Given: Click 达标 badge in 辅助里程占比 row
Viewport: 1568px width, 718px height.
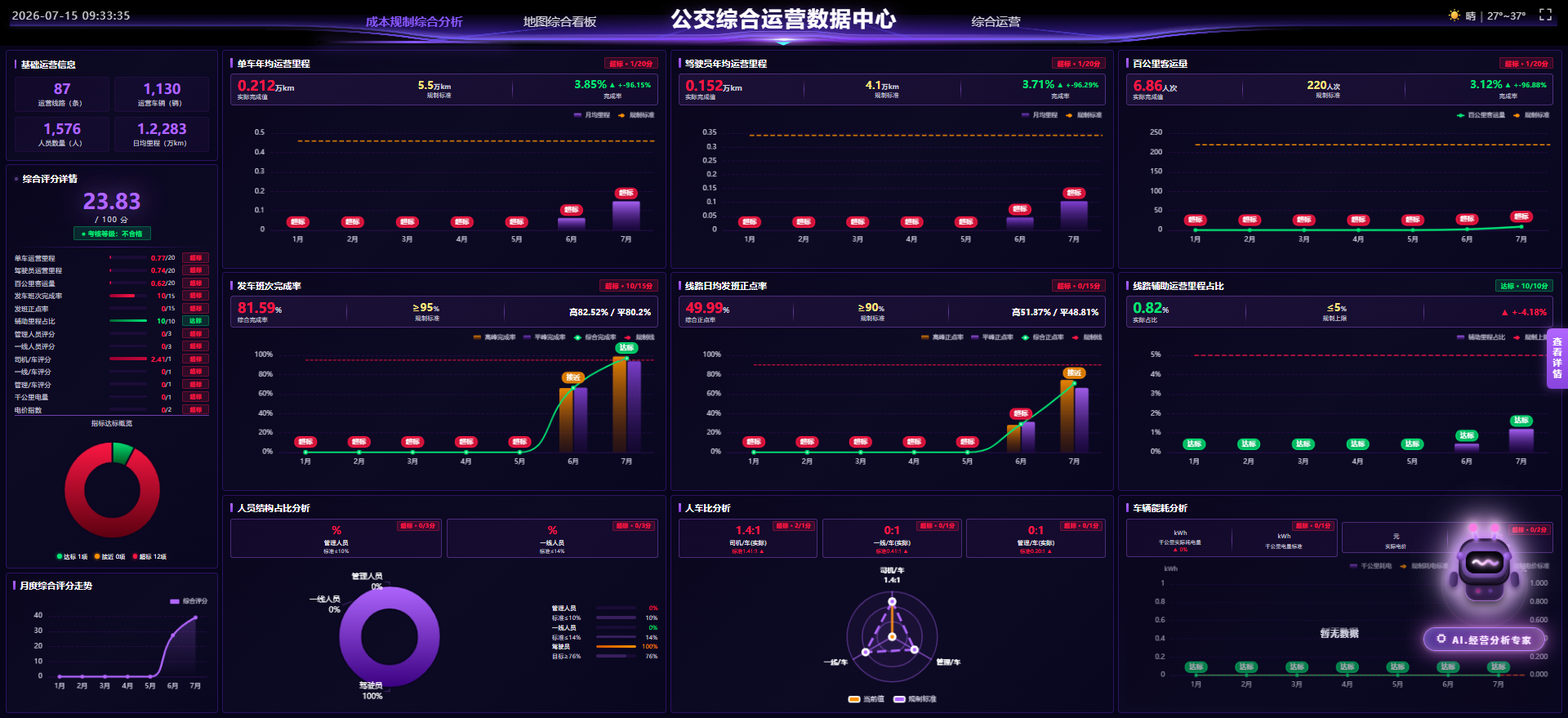Looking at the screenshot, I should [x=196, y=321].
